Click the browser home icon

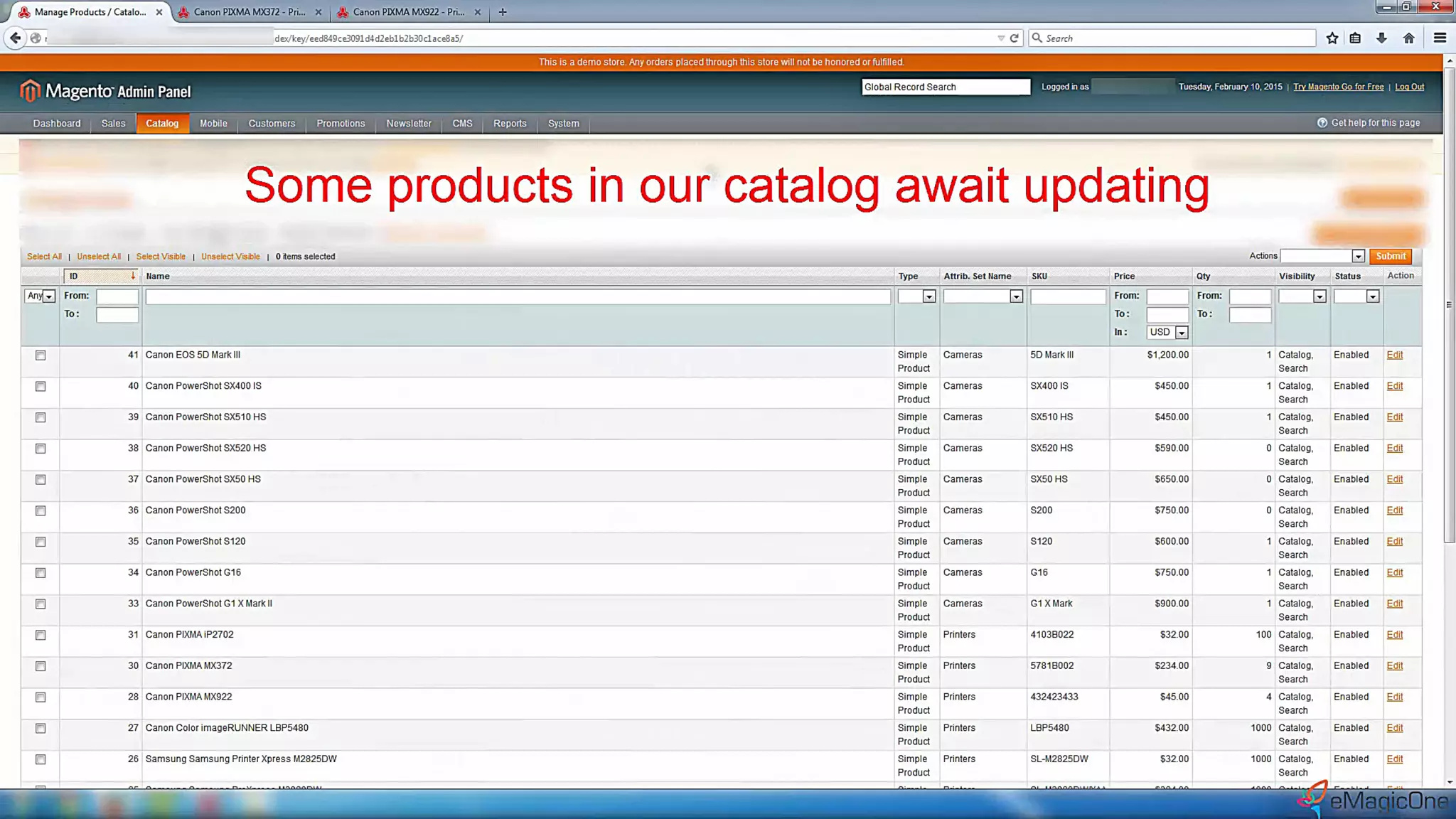[x=1408, y=38]
